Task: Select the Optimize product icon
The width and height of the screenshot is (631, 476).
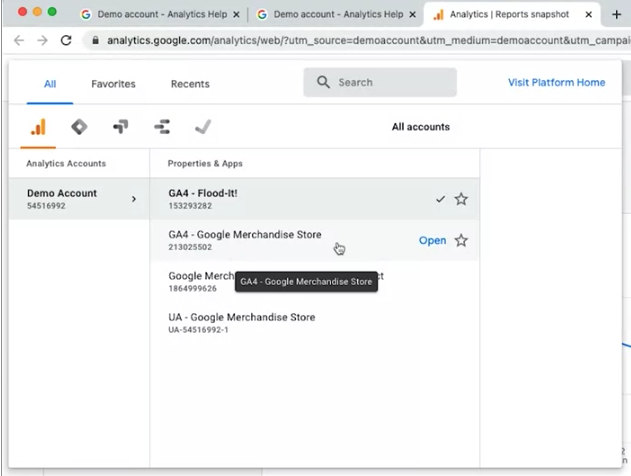Action: point(121,127)
